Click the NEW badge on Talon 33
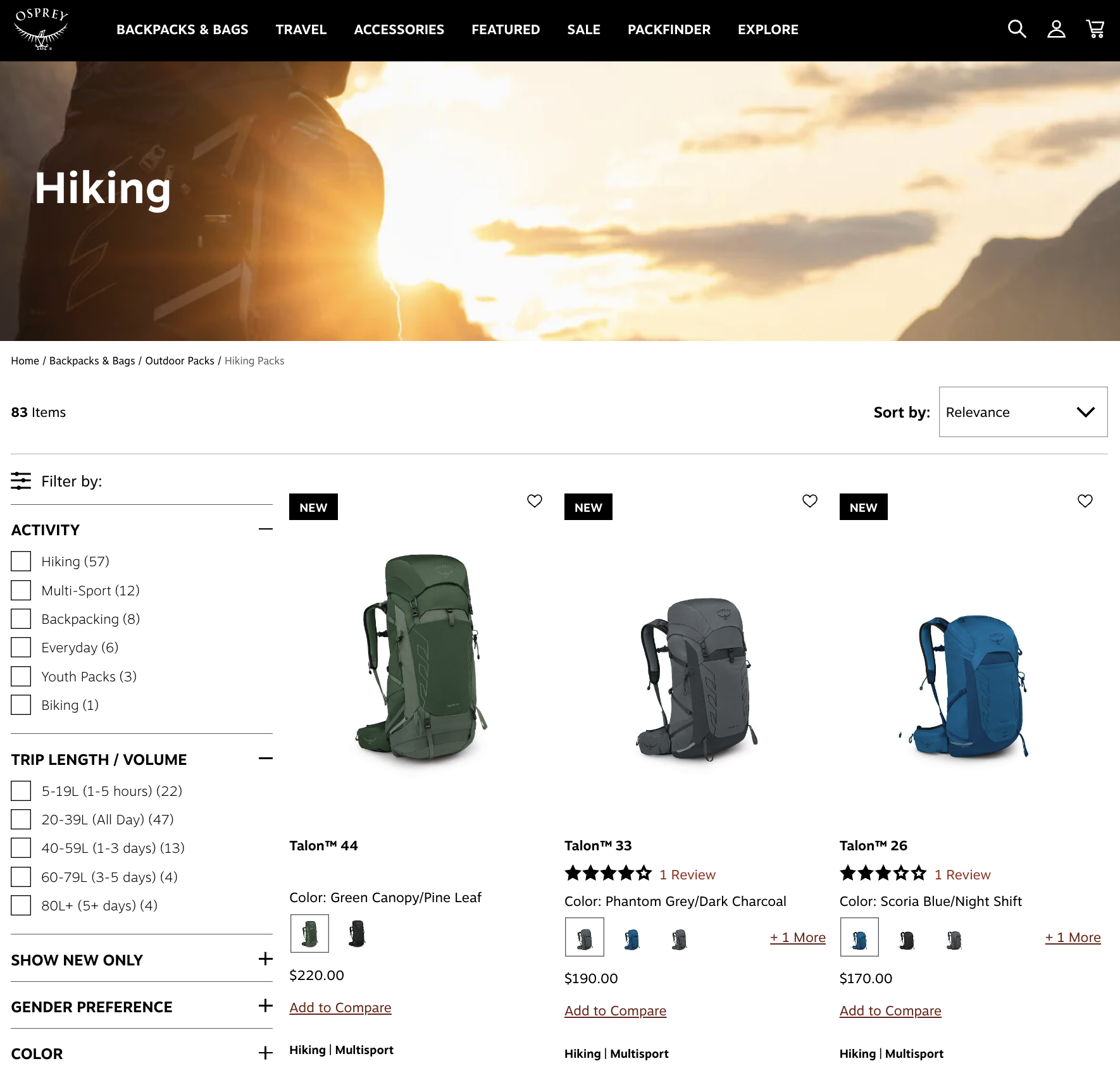 [x=588, y=507]
